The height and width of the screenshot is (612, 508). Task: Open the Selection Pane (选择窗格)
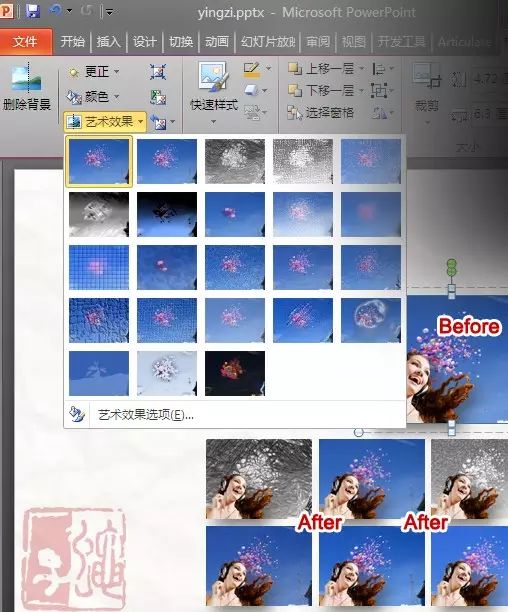pos(320,113)
